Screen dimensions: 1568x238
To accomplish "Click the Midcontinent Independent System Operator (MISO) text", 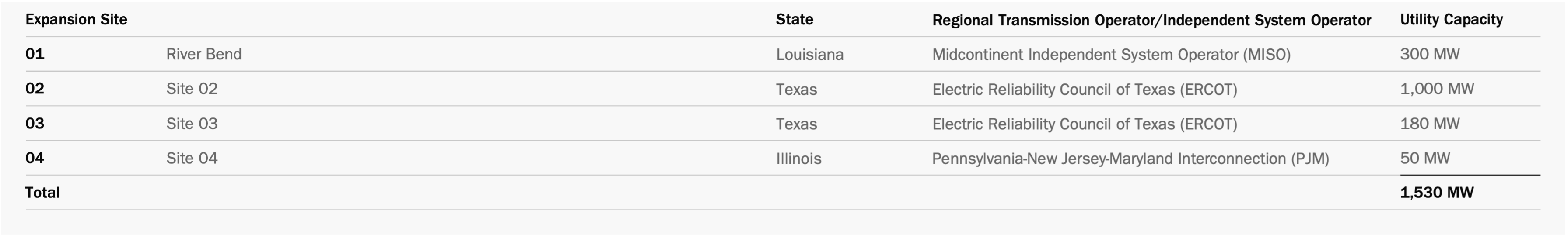I will point(1112,55).
